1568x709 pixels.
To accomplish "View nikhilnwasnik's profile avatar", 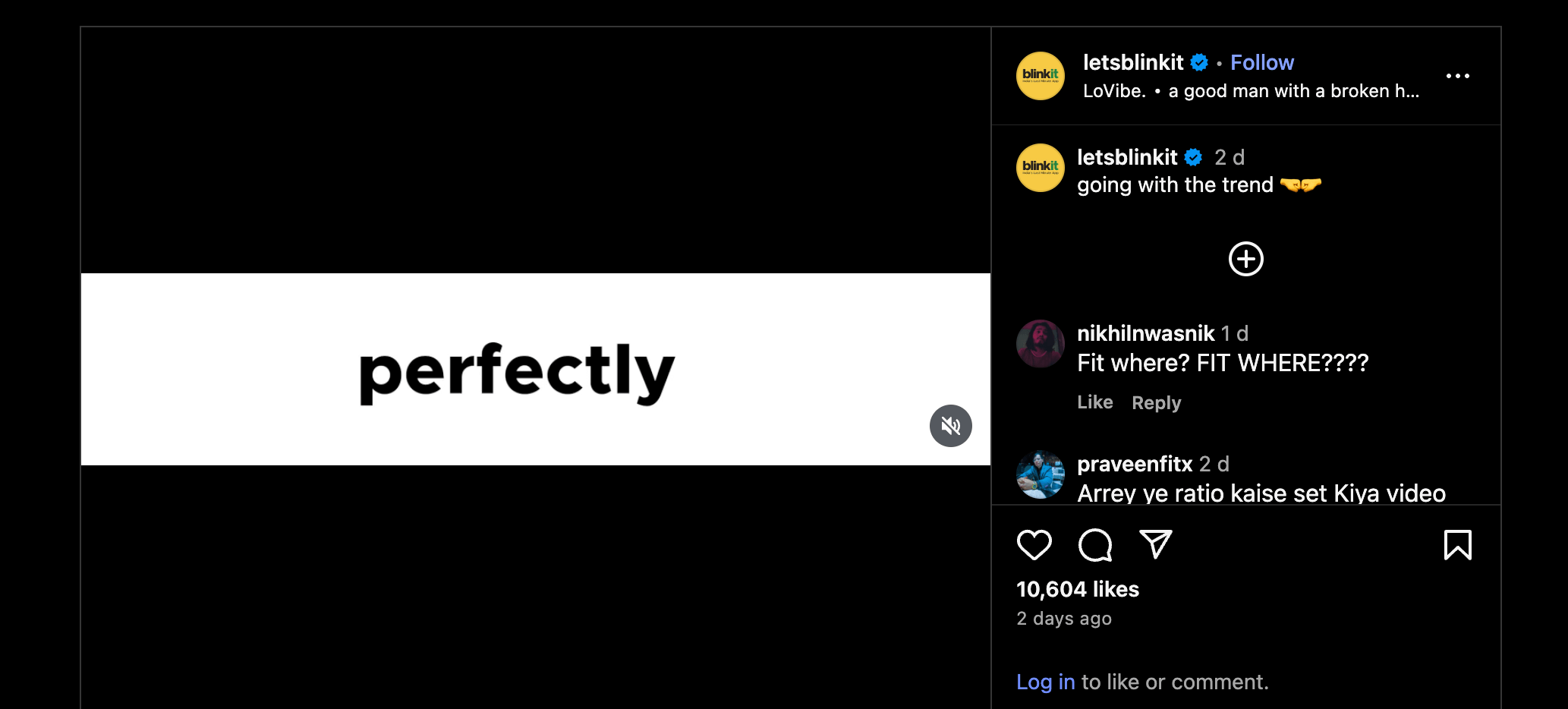I will click(x=1041, y=344).
